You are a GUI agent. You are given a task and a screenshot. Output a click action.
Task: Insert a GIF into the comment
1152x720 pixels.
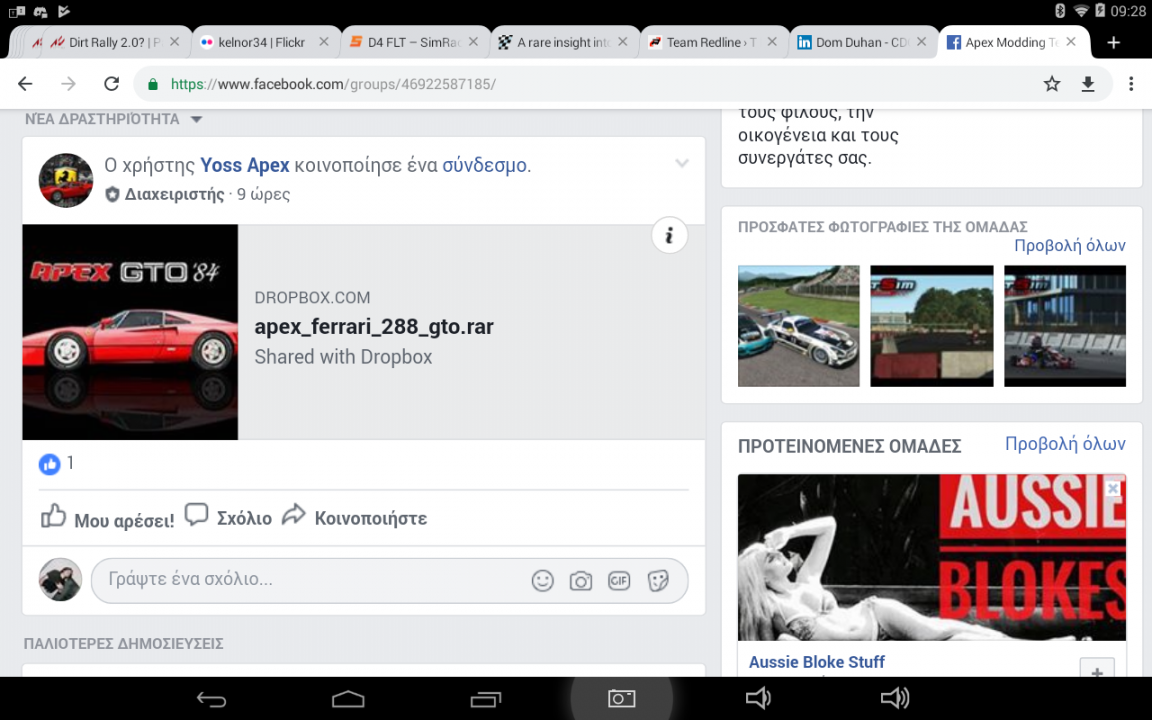coord(618,580)
